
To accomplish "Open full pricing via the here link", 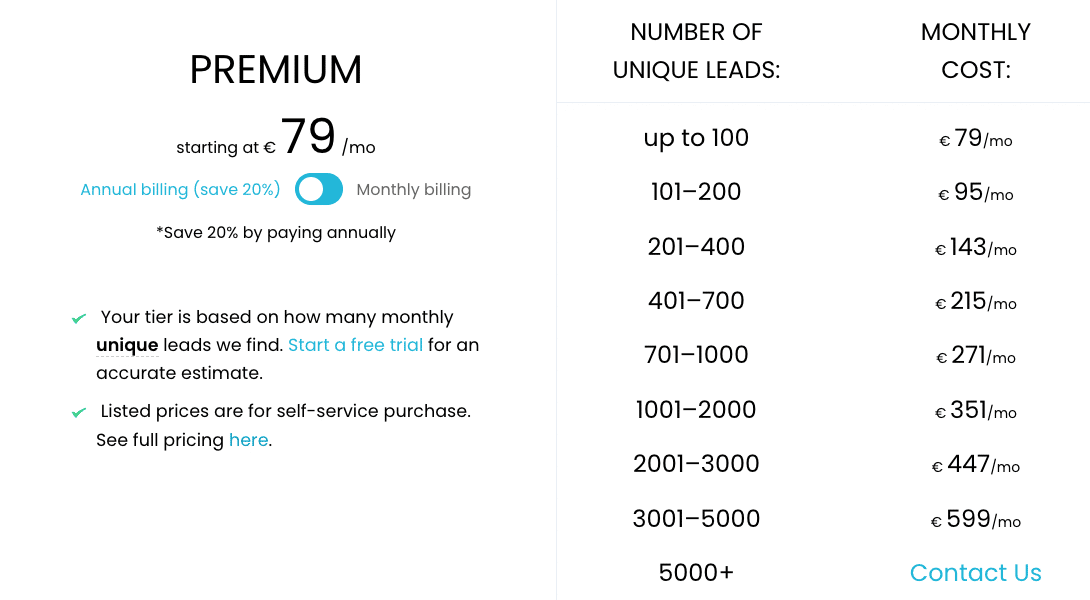I will [248, 440].
